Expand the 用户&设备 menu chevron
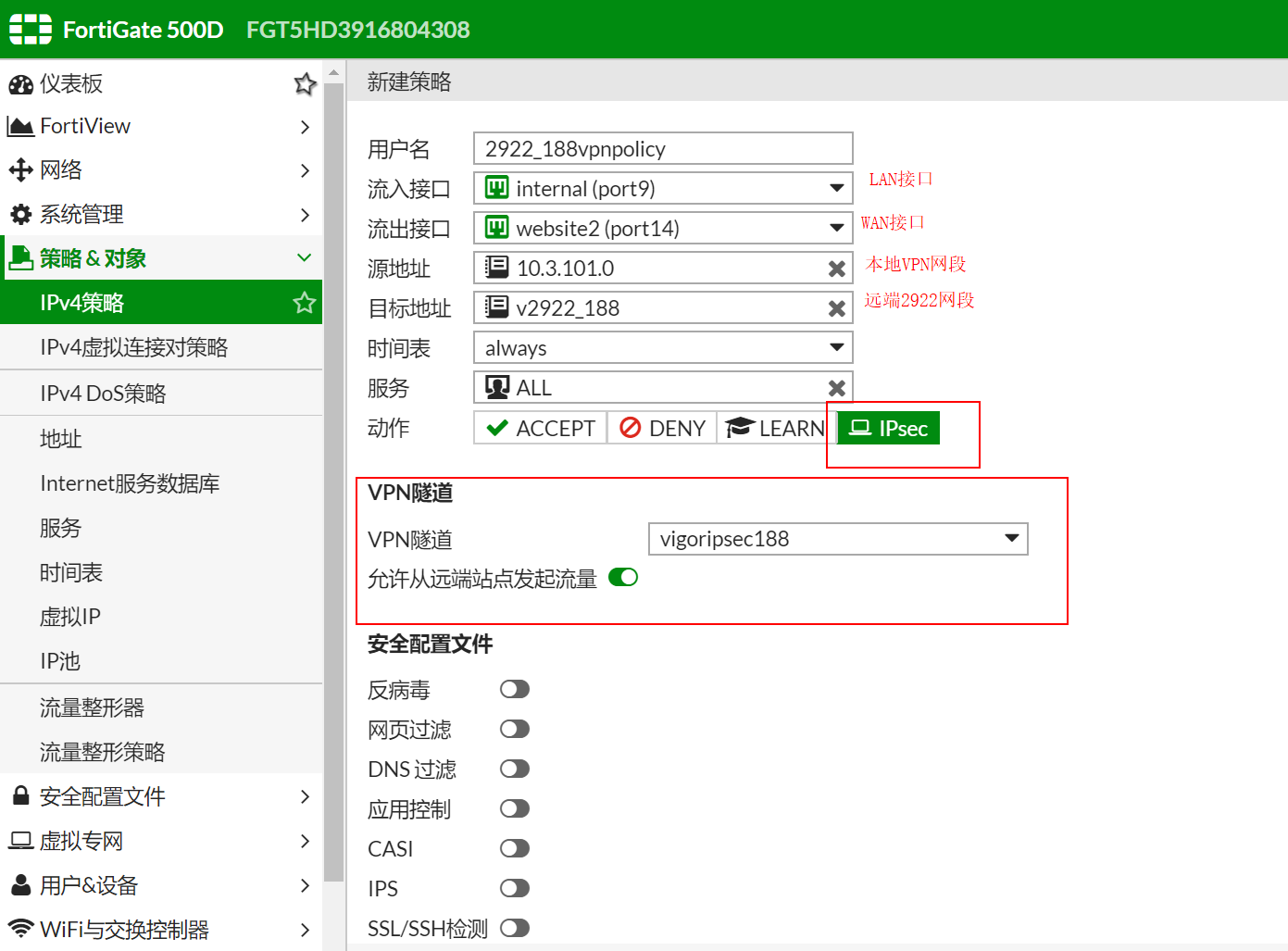1288x951 pixels. pos(305,885)
